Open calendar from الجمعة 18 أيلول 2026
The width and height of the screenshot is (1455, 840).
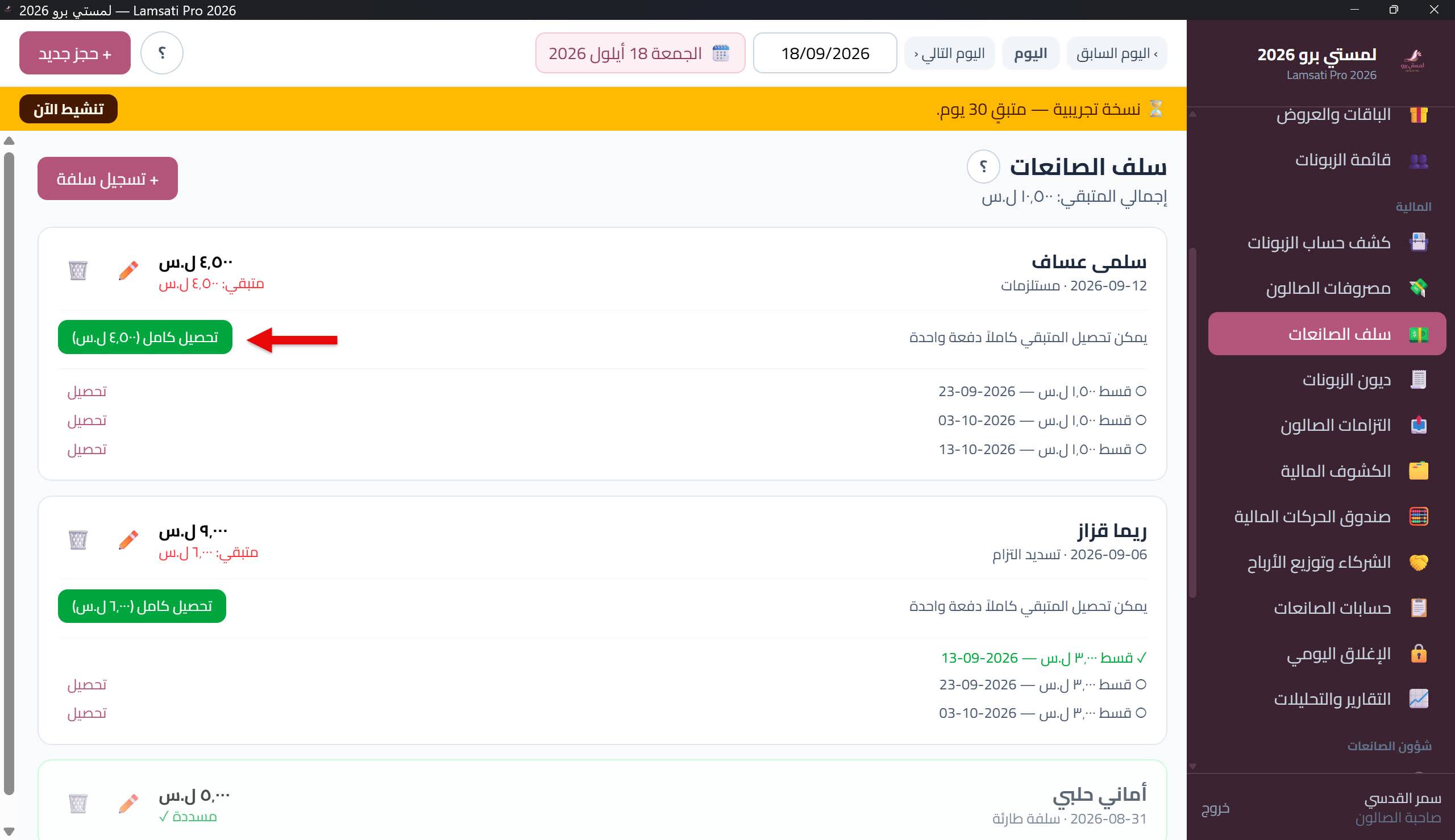(x=641, y=53)
